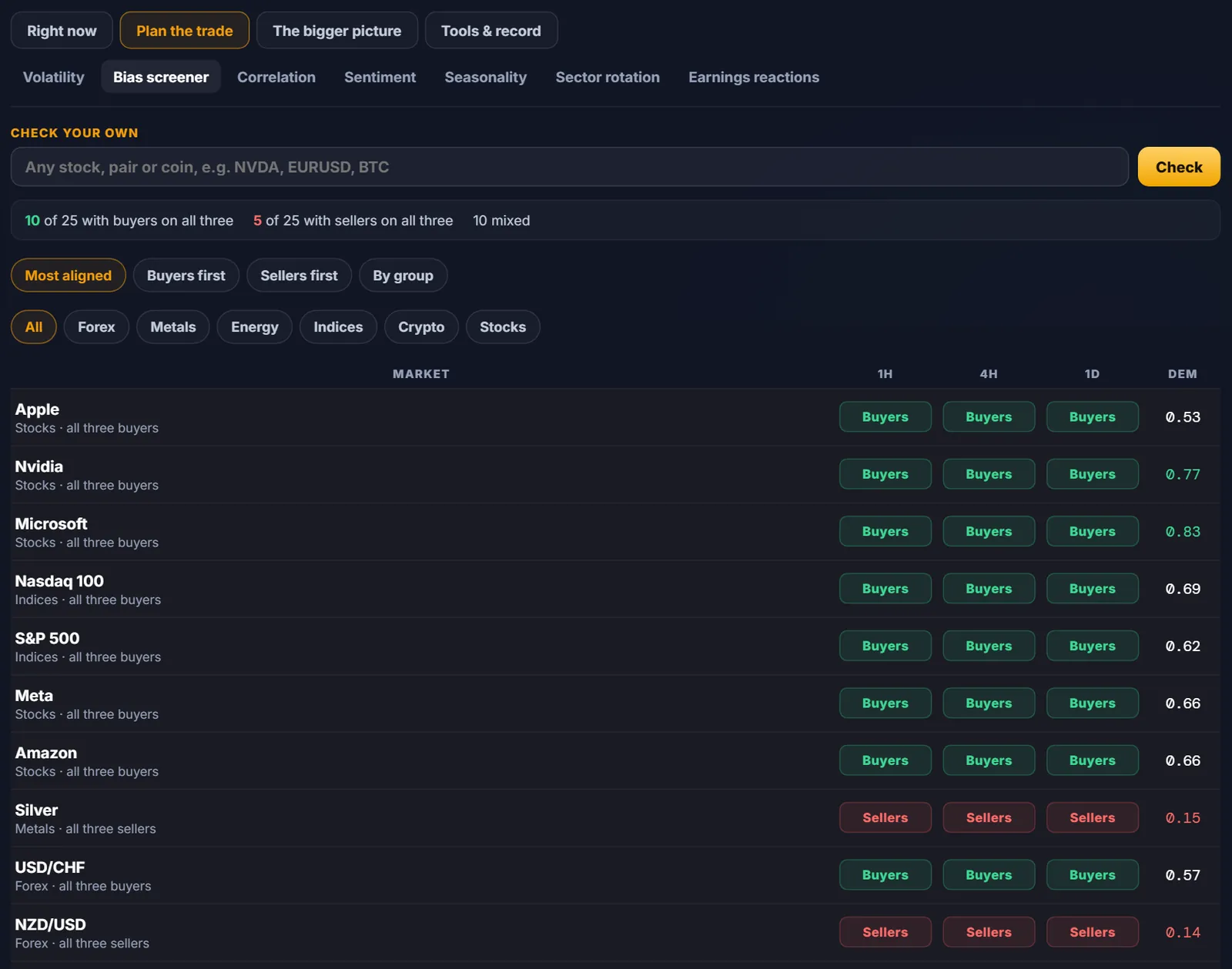Filter markets to Crypto
This screenshot has height=969, width=1232.
coord(421,327)
